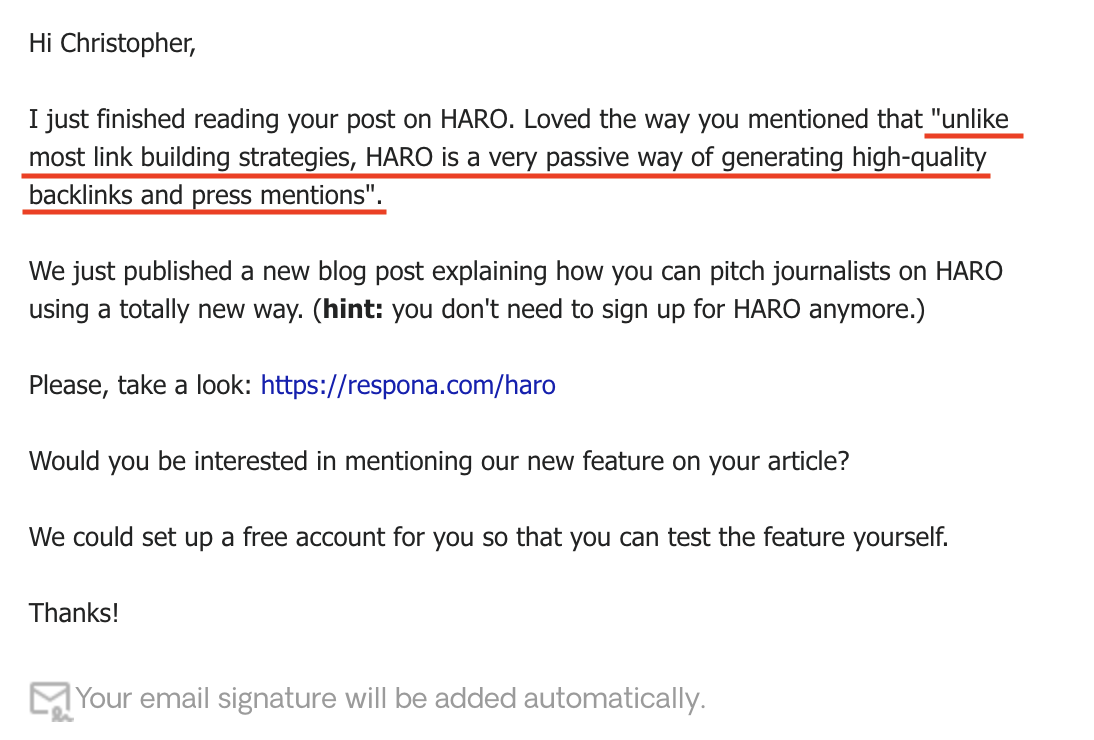Click the "Thanks!" closing line
Image resolution: width=1094 pixels, height=740 pixels.
click(x=74, y=613)
